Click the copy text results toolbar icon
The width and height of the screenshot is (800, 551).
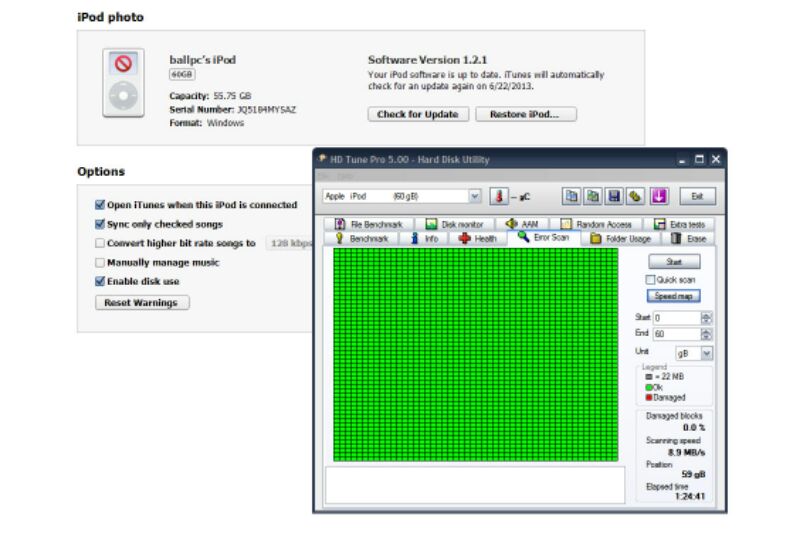571,196
